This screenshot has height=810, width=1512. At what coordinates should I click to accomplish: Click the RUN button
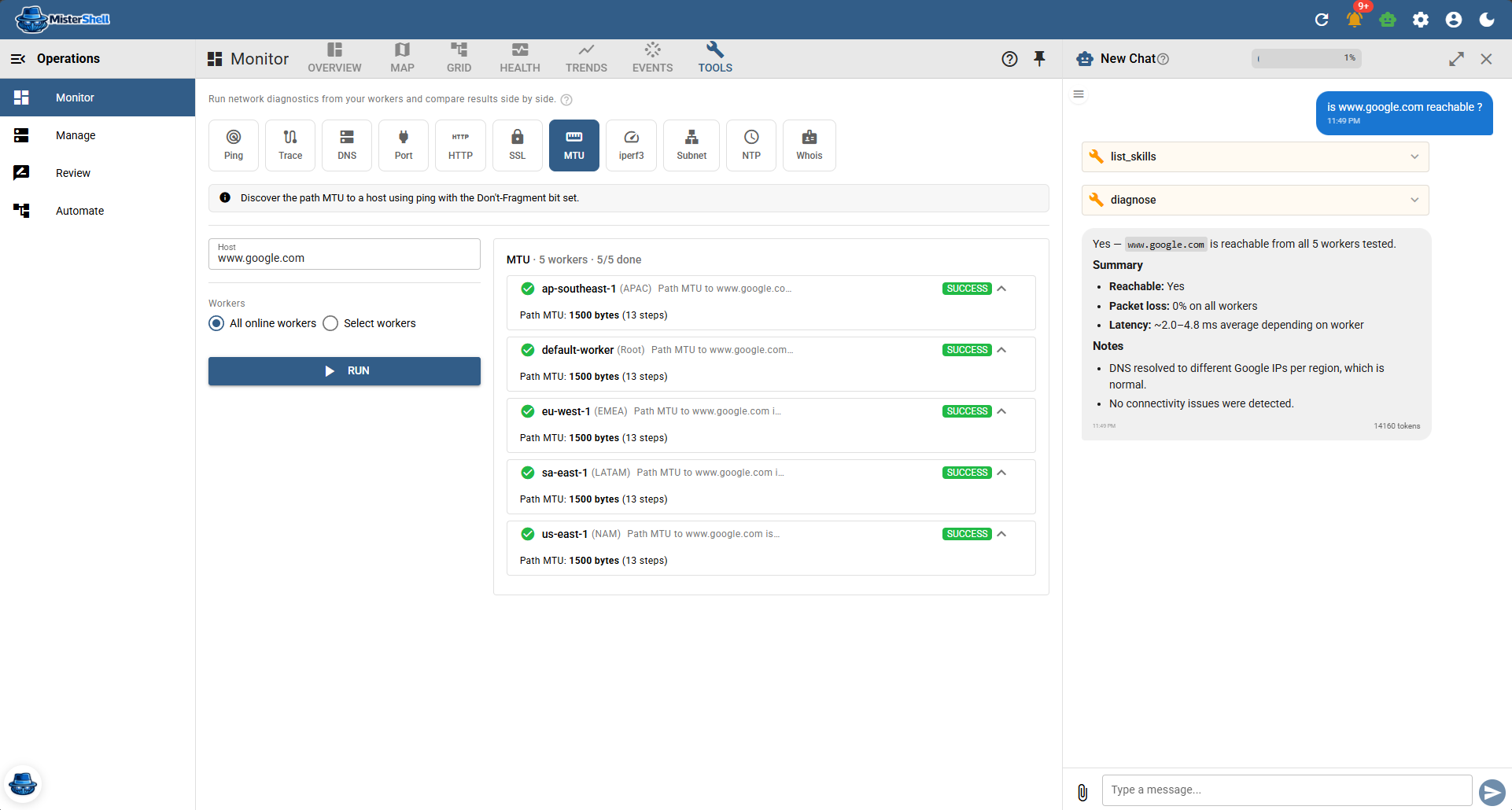point(345,371)
